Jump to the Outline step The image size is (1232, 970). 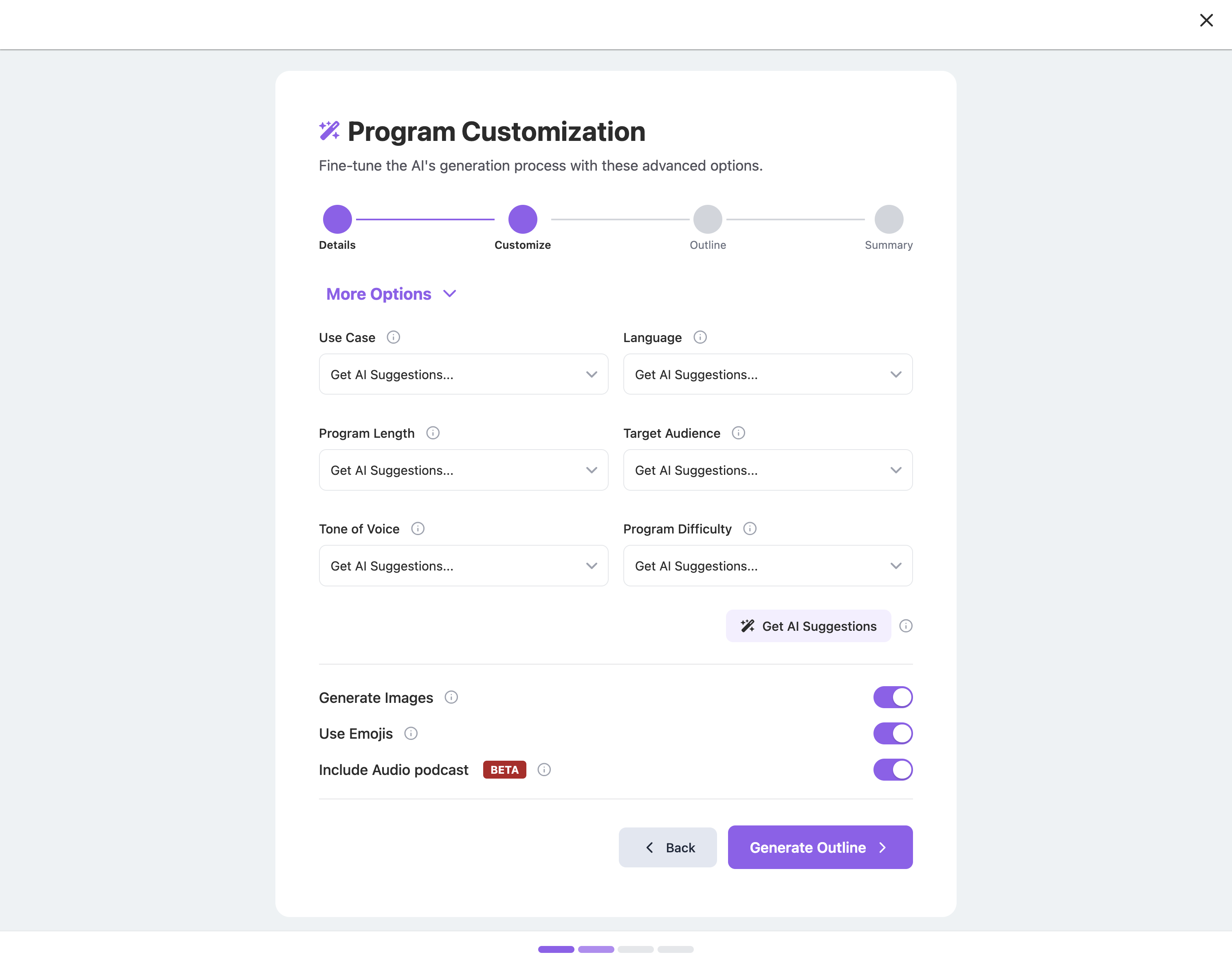coord(708,219)
